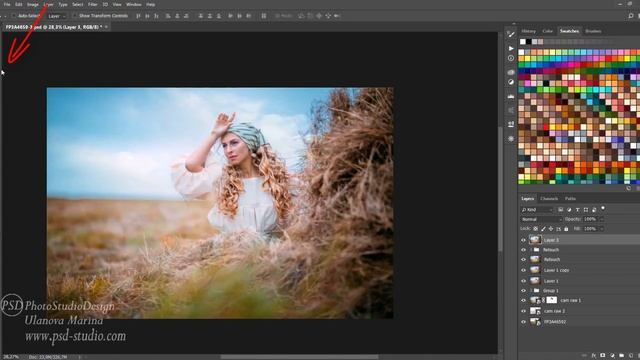Hide Layer 1 using its eye icon
Screen dimensions: 640x360
[524, 281]
